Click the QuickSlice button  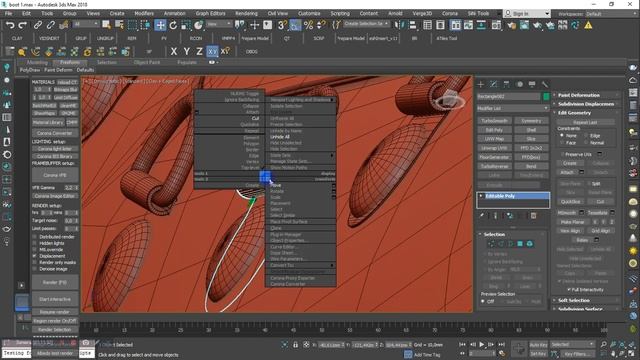pyautogui.click(x=571, y=202)
